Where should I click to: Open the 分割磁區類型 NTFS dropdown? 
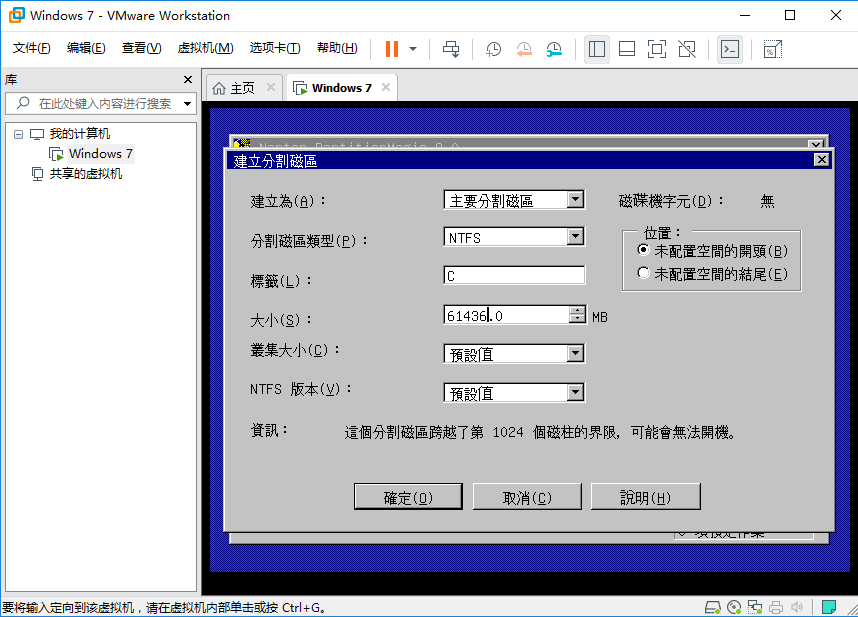tap(575, 236)
